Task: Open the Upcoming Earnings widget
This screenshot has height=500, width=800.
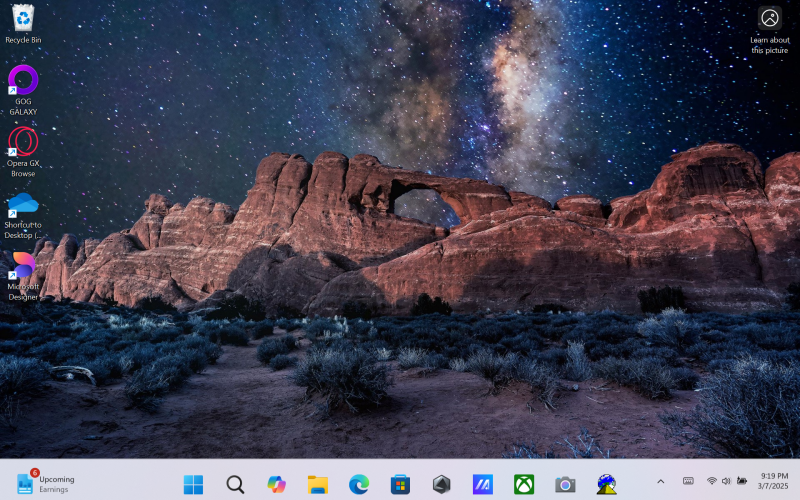Action: point(46,484)
